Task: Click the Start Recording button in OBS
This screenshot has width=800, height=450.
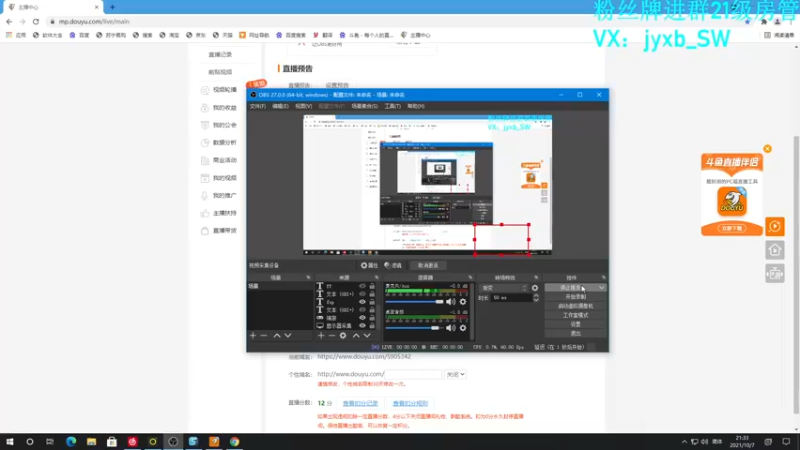Action: click(576, 297)
